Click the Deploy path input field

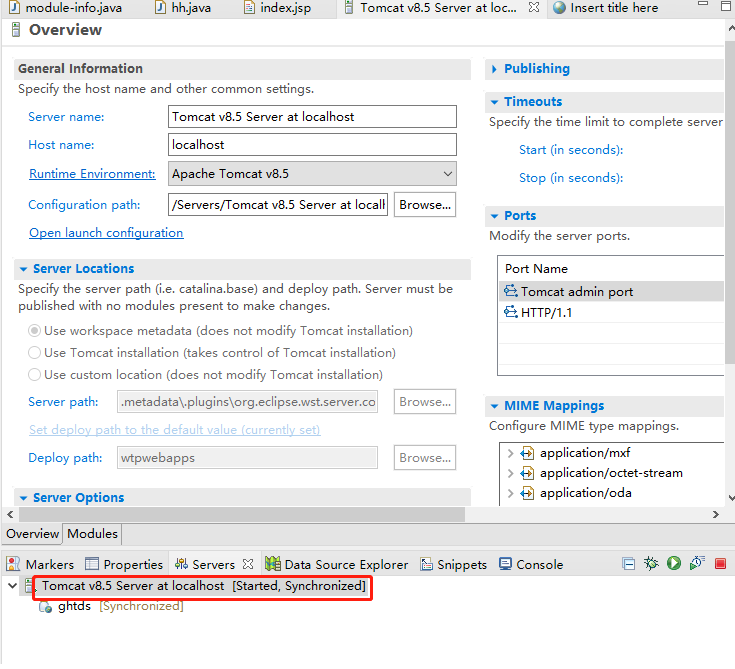coord(248,458)
